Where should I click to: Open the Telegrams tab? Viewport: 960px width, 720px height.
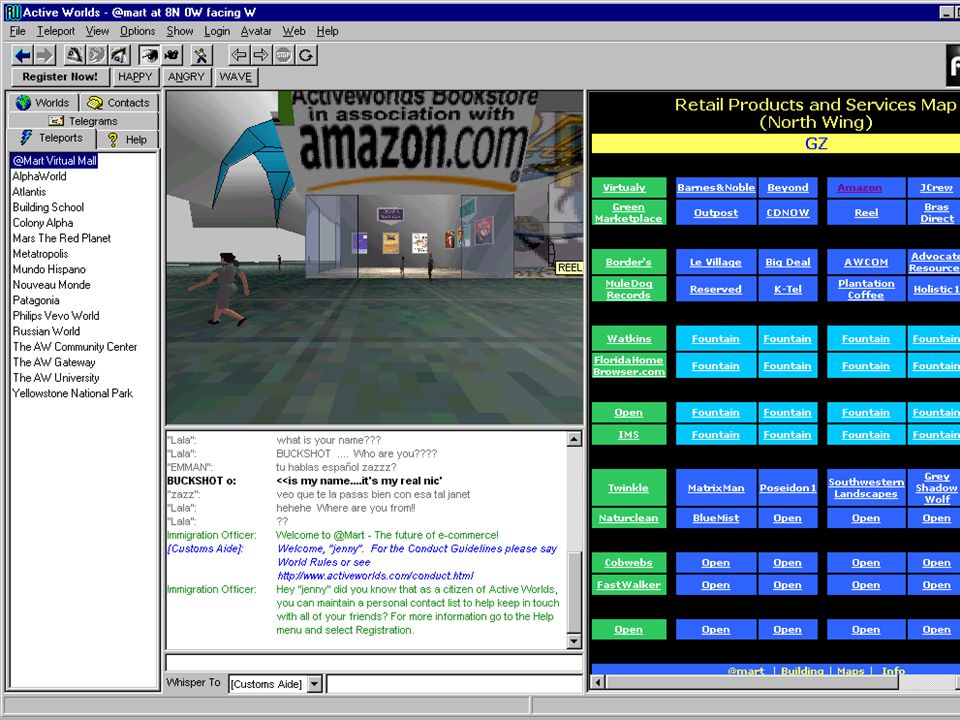83,121
